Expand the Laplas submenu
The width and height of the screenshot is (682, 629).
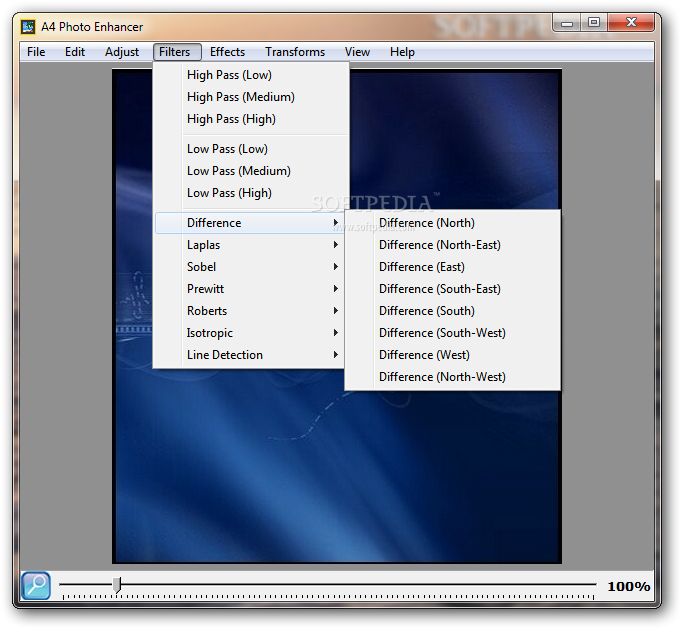tap(250, 245)
